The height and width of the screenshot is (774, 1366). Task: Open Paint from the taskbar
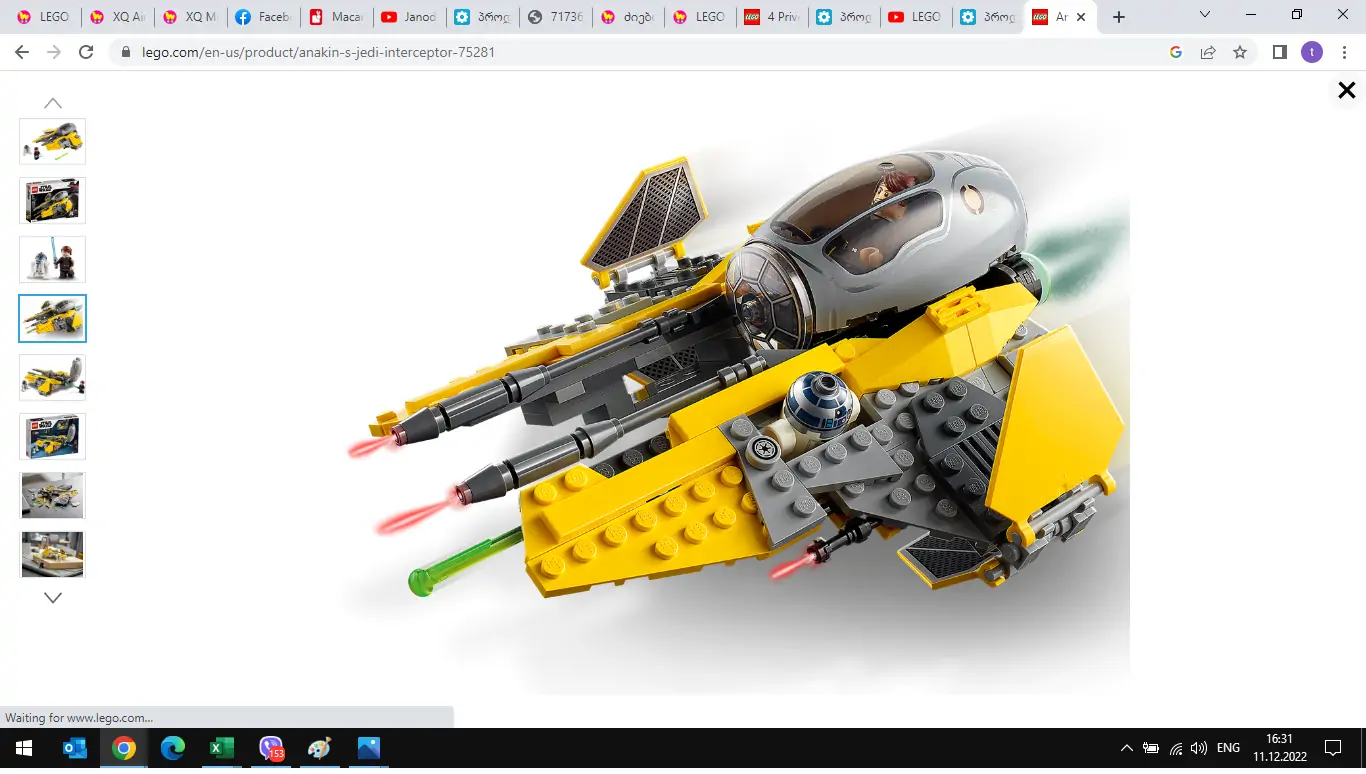pyautogui.click(x=320, y=748)
